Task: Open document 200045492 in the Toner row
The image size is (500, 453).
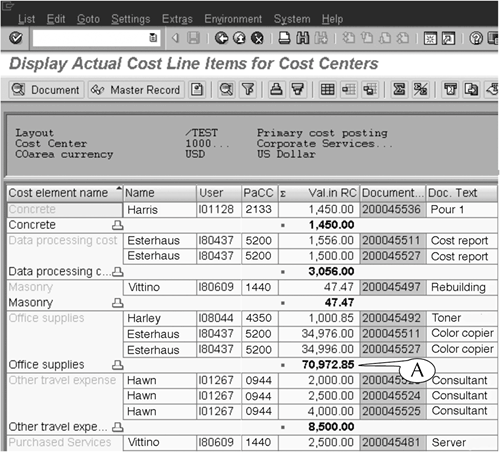Action: click(392, 318)
